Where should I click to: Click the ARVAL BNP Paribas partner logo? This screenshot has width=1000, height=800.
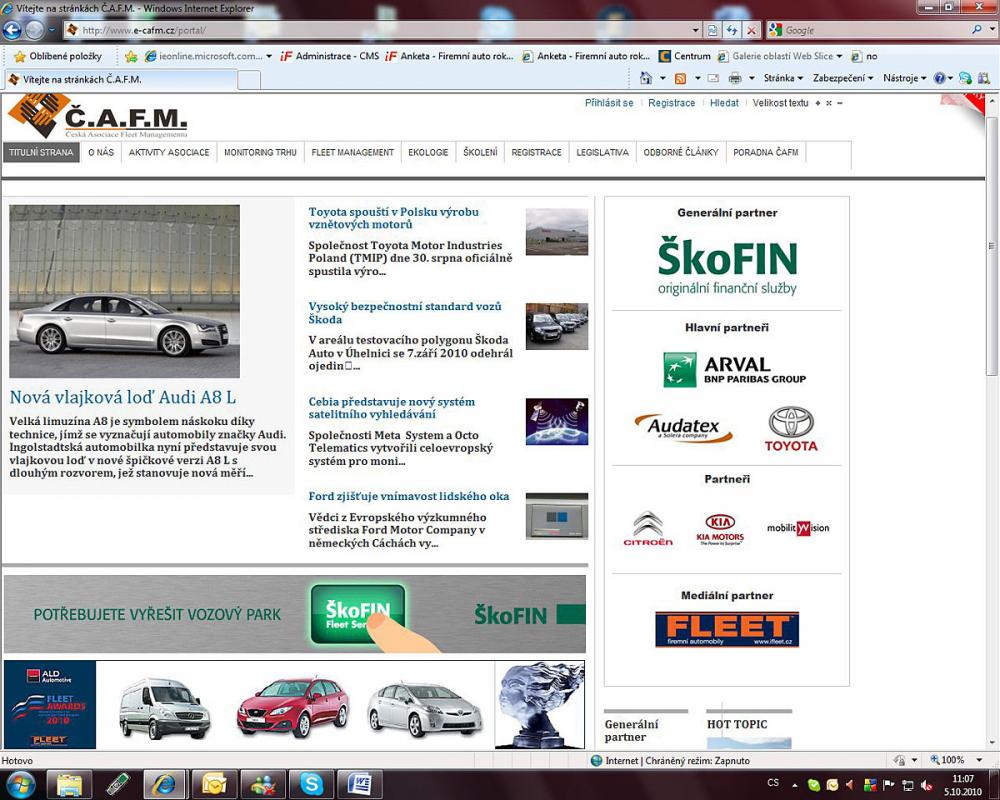734,369
